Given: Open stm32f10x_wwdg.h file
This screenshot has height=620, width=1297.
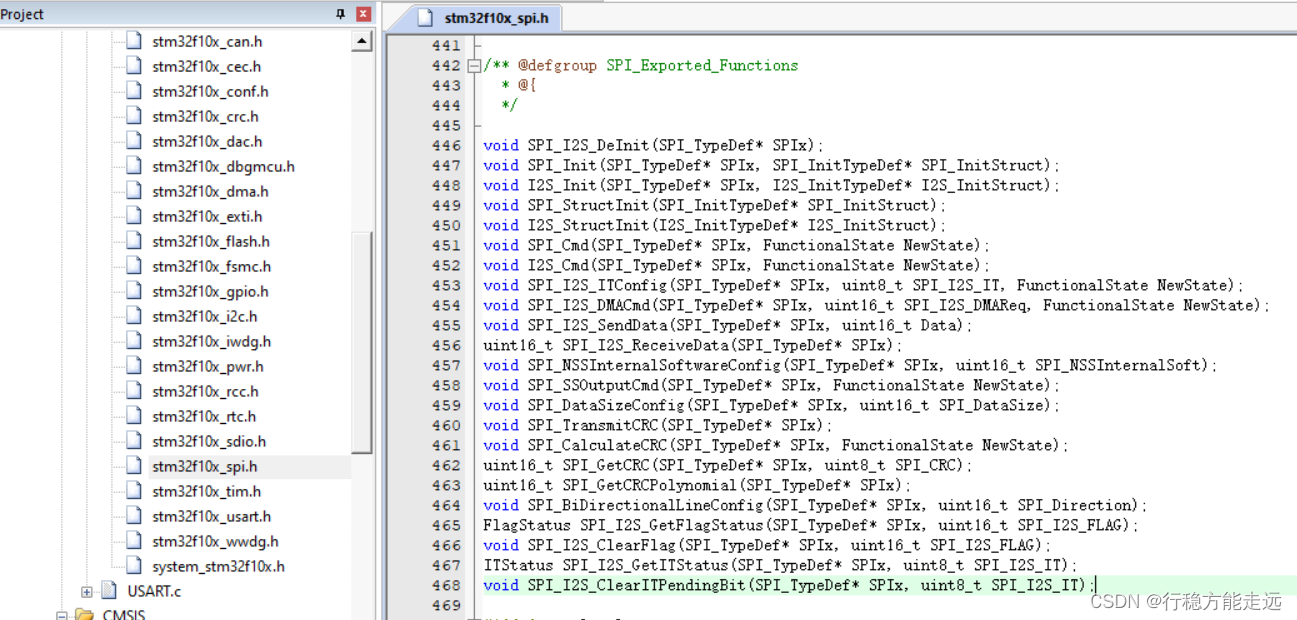Looking at the screenshot, I should 215,542.
